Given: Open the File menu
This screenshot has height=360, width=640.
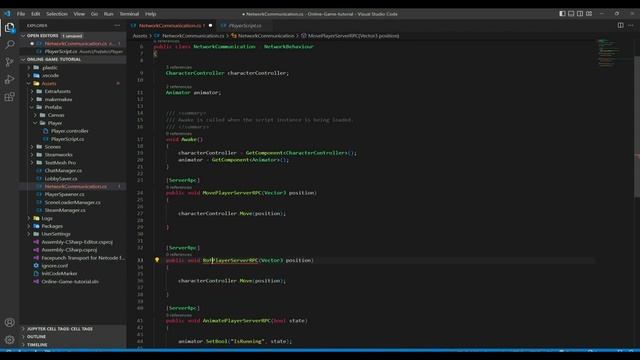Looking at the screenshot, I should pos(21,14).
